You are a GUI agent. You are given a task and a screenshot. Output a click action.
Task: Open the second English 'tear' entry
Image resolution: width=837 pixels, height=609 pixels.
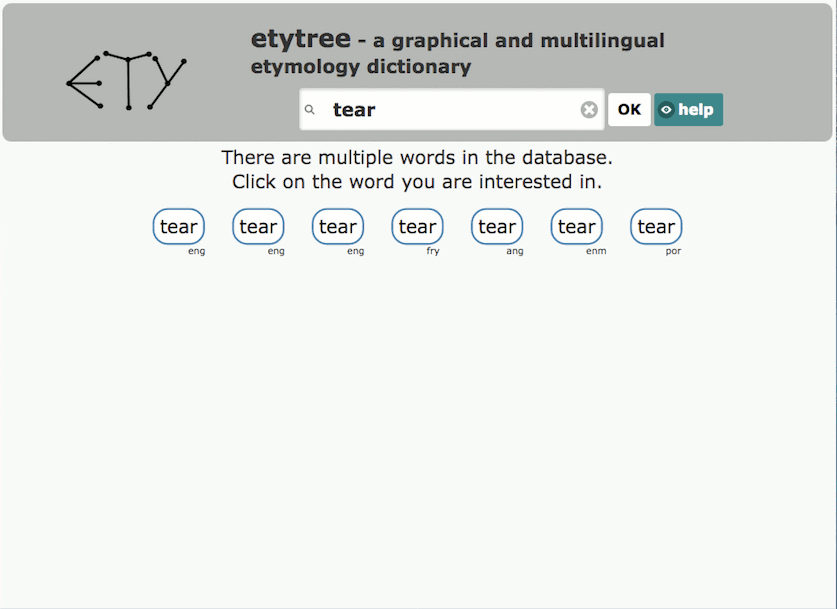coord(258,227)
